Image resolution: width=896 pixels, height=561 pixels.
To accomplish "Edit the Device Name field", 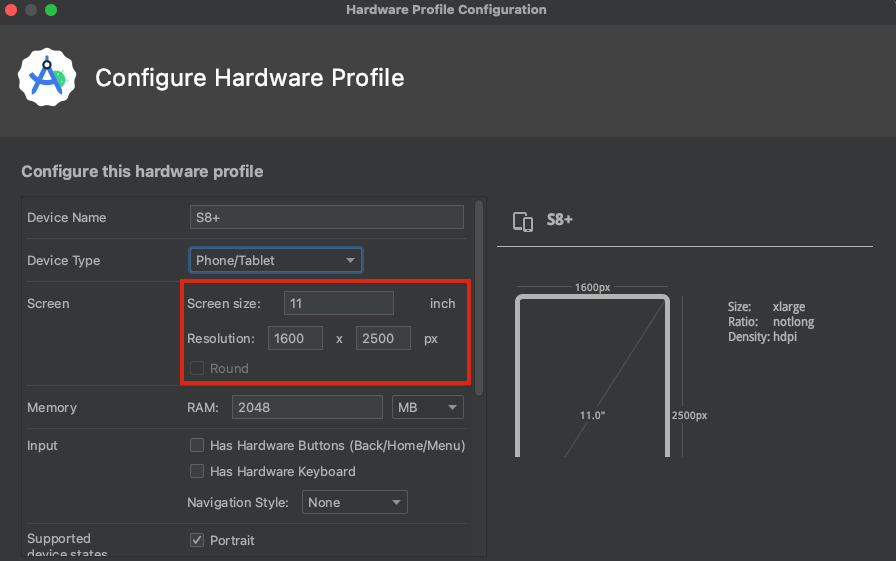I will tap(327, 218).
